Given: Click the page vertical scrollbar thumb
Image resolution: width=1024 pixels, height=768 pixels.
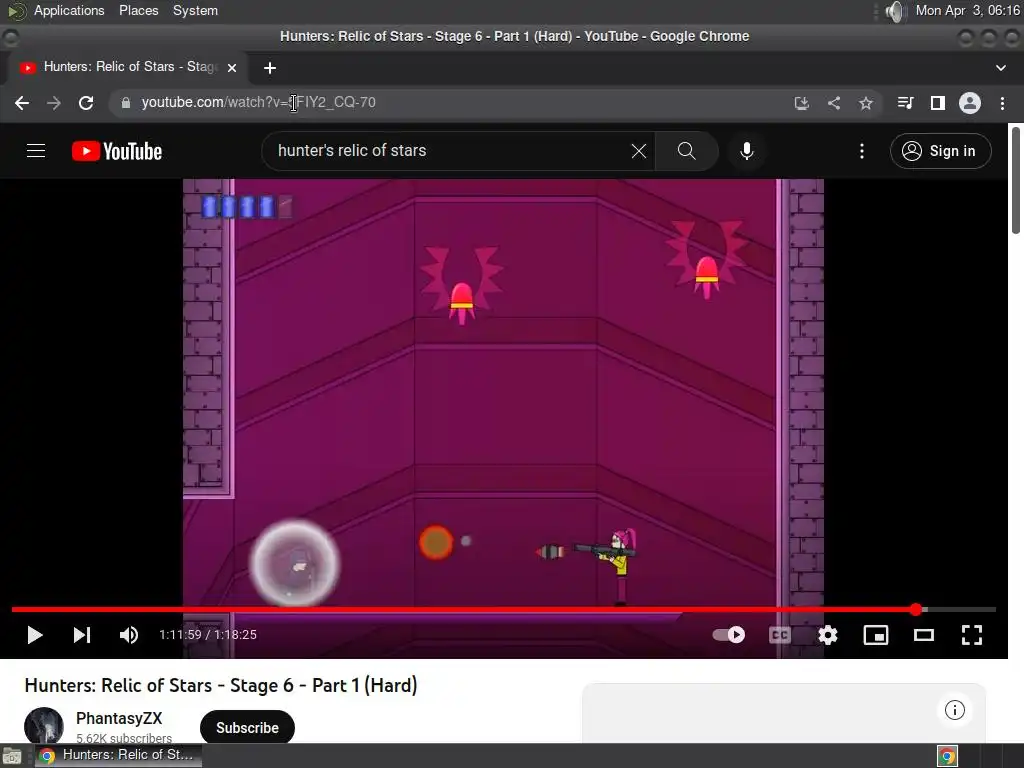Looking at the screenshot, I should click(x=1016, y=180).
